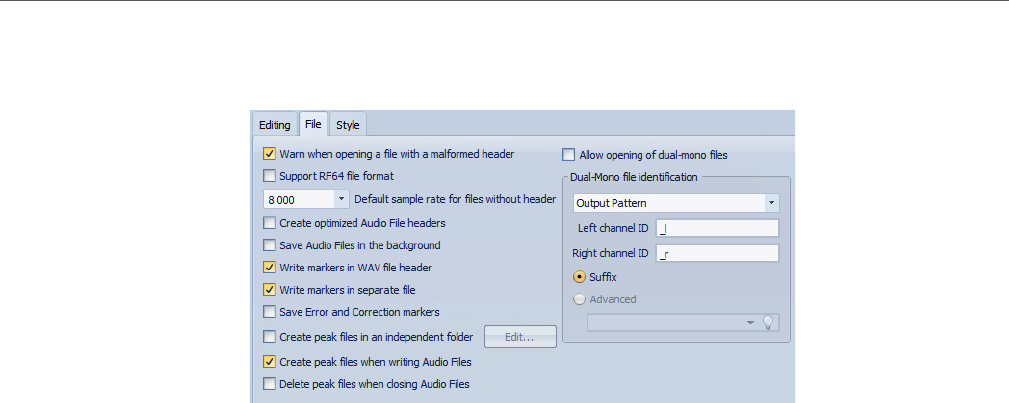Focus the Right channel ID text box
This screenshot has width=1009, height=403.
(717, 253)
